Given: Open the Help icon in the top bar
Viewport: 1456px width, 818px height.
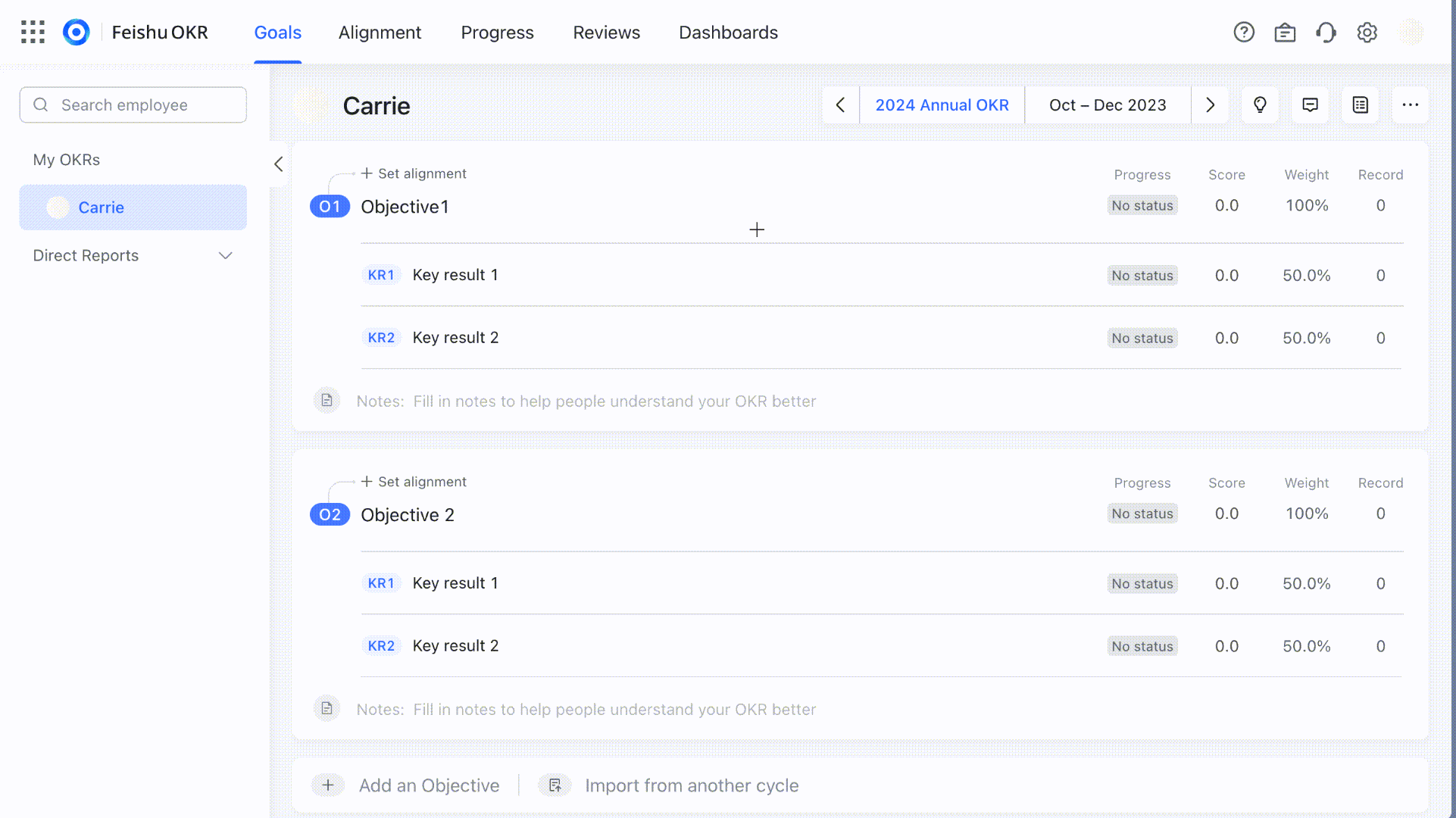Looking at the screenshot, I should point(1243,32).
